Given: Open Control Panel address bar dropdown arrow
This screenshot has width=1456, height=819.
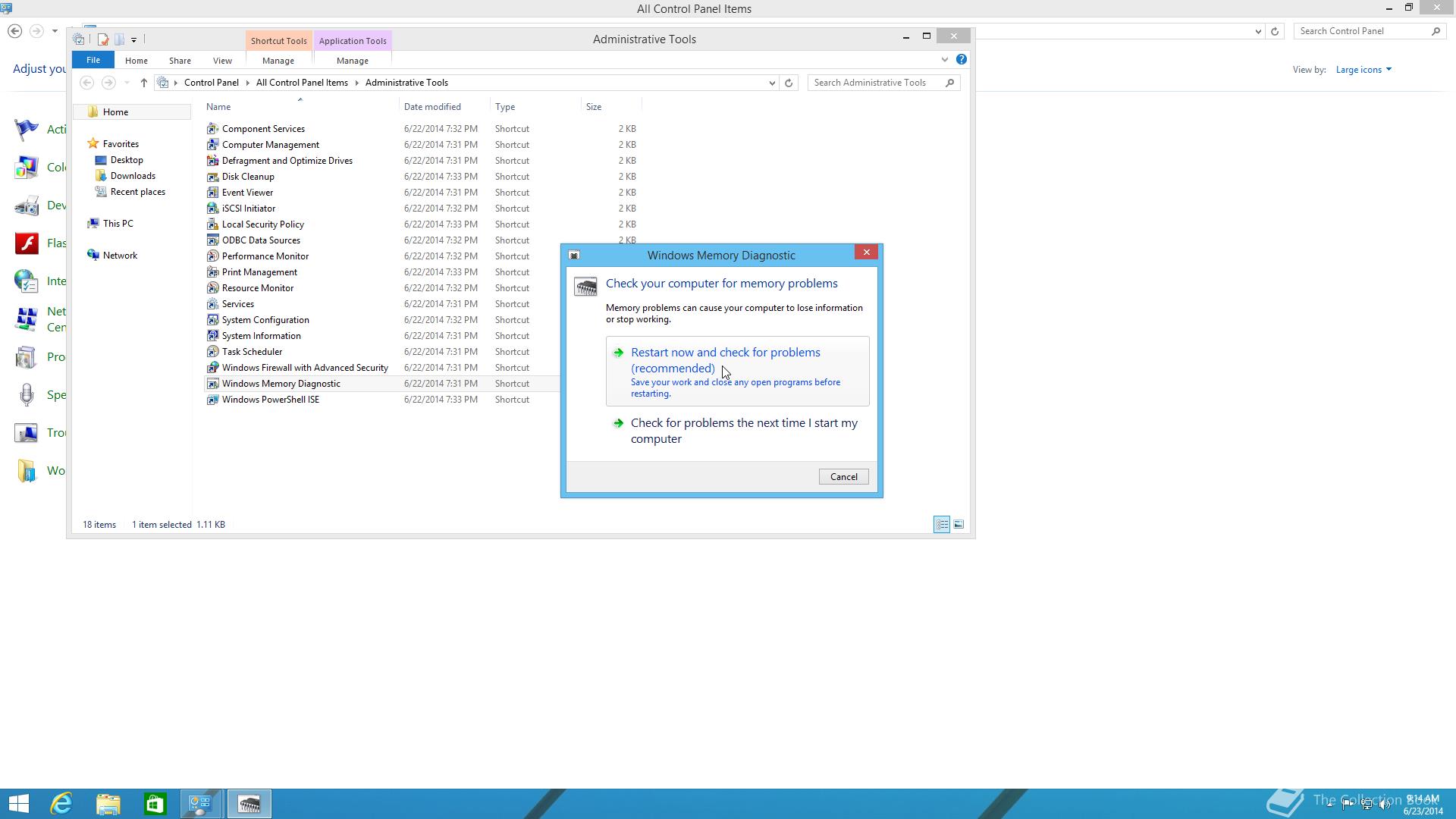Looking at the screenshot, I should [1258, 31].
